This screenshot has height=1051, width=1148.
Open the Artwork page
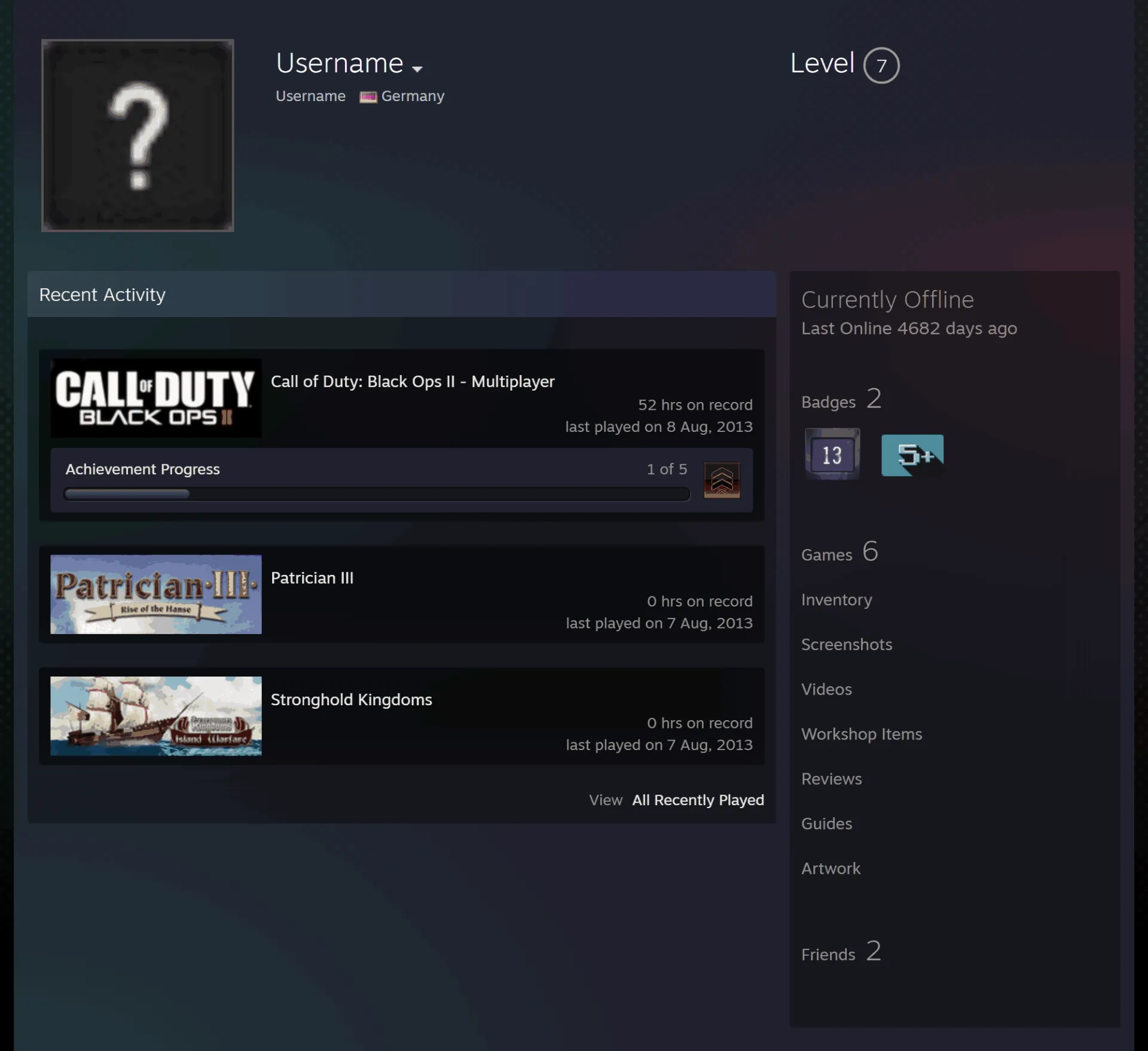click(831, 869)
